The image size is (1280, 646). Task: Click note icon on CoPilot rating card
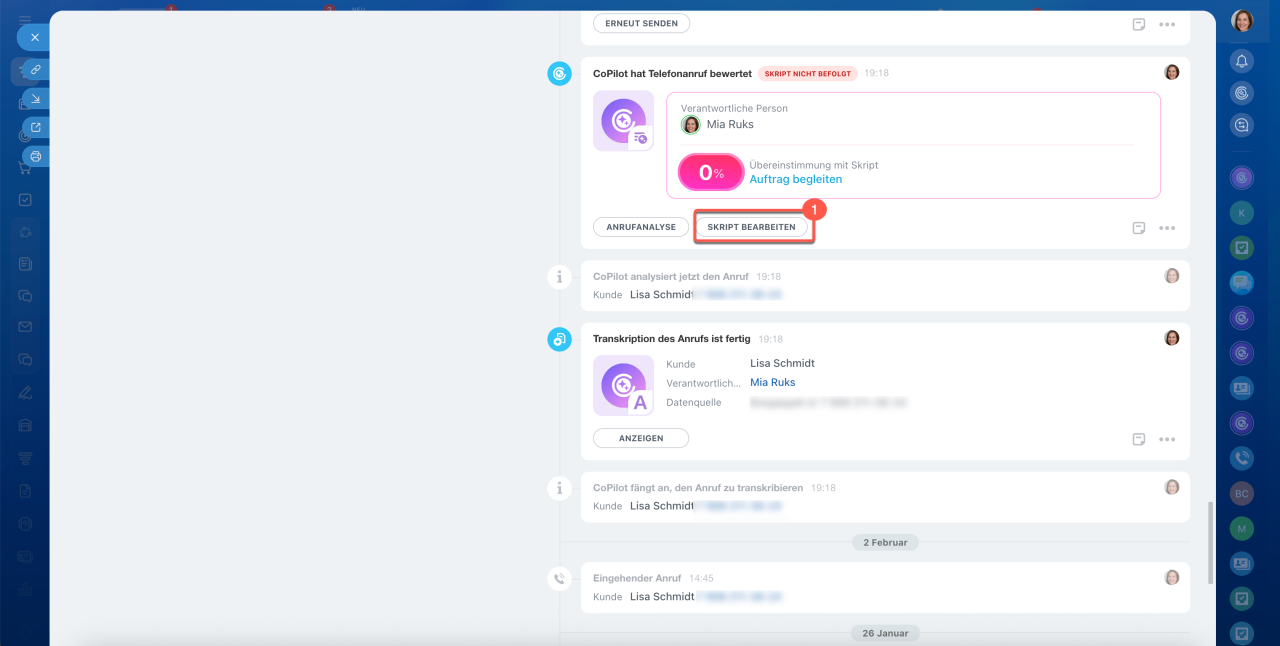[1138, 228]
